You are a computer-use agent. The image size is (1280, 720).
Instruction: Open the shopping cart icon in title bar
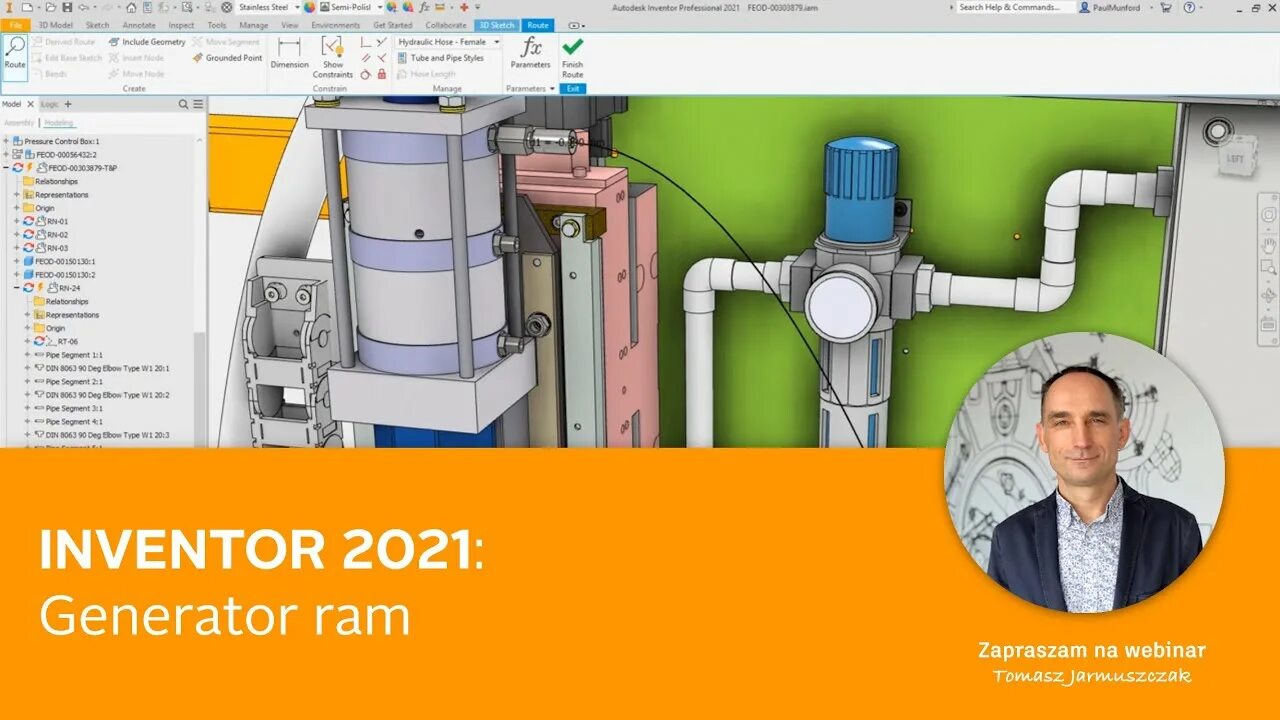pyautogui.click(x=1166, y=7)
